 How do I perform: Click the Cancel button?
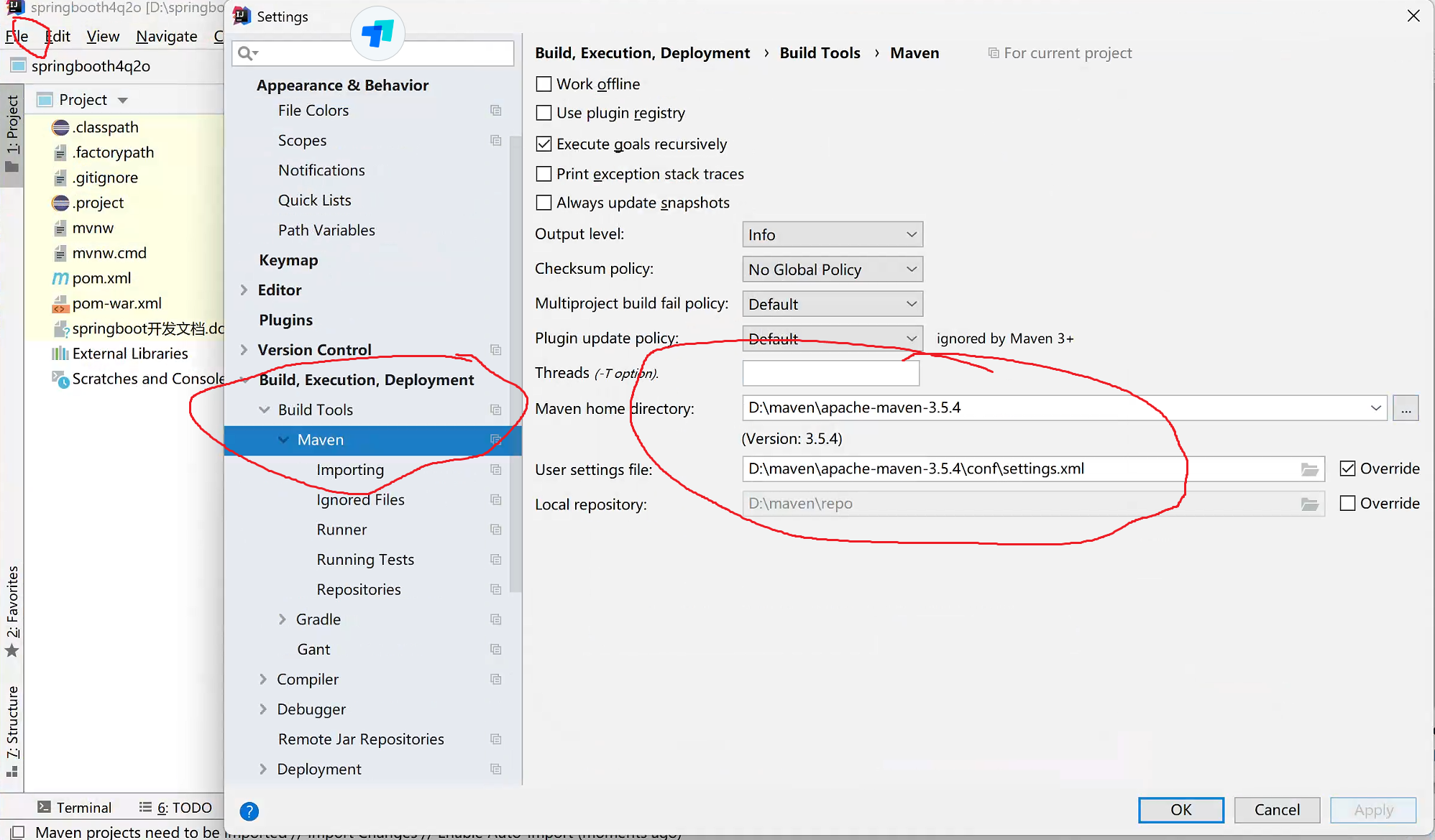pos(1277,810)
